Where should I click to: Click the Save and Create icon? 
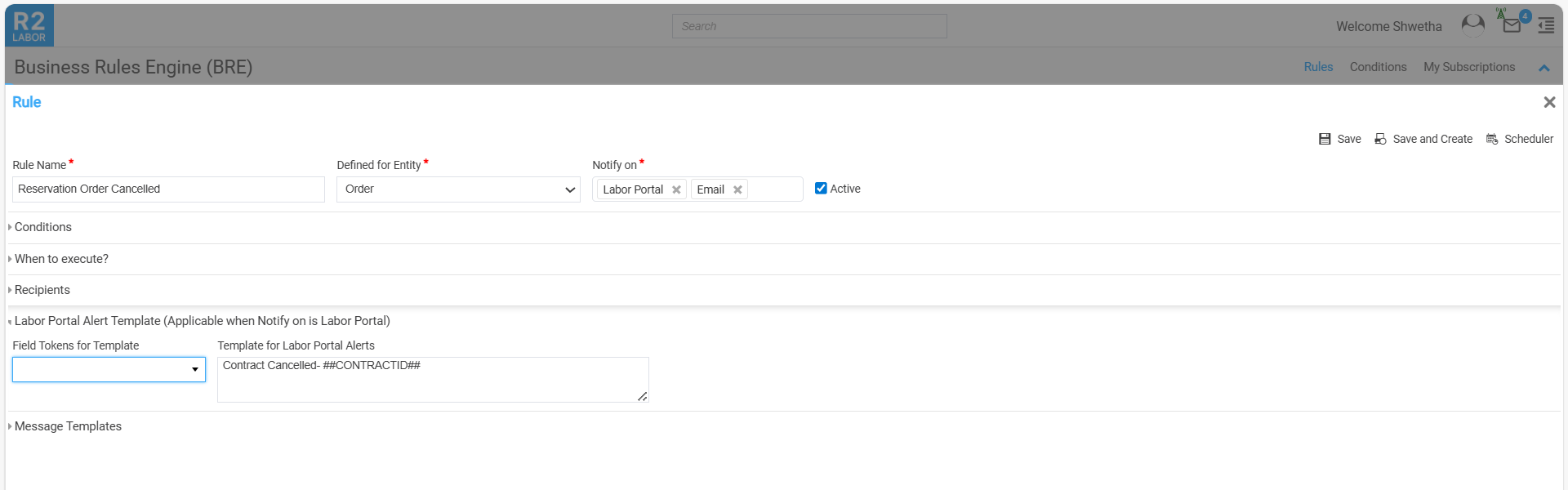1380,139
